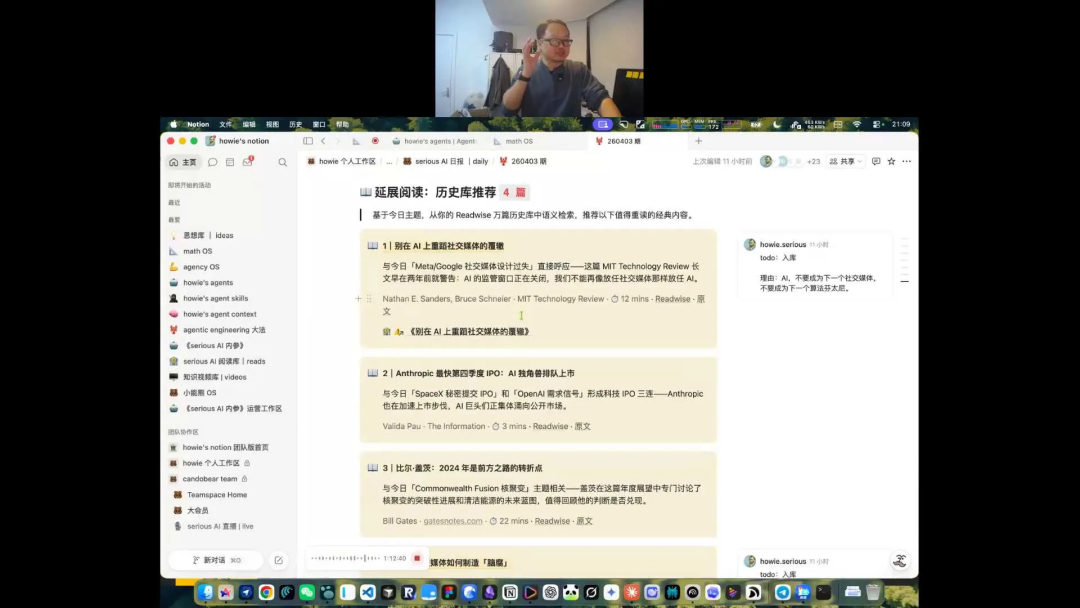Click the compose new page pencil icon

(x=278, y=560)
